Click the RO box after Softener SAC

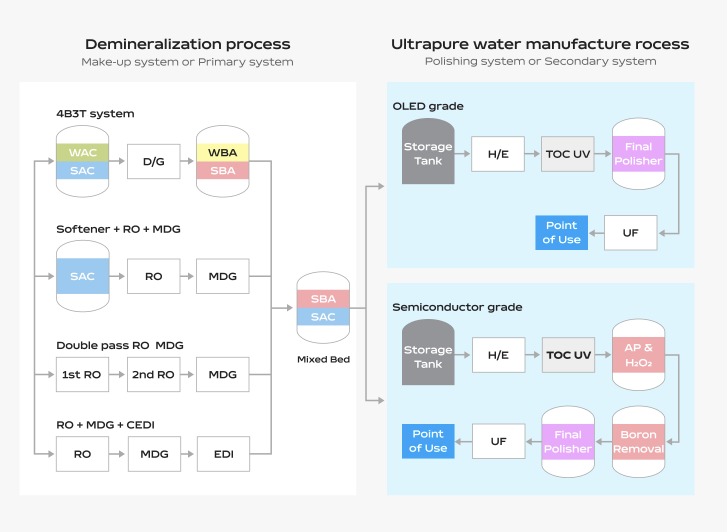pos(153,276)
